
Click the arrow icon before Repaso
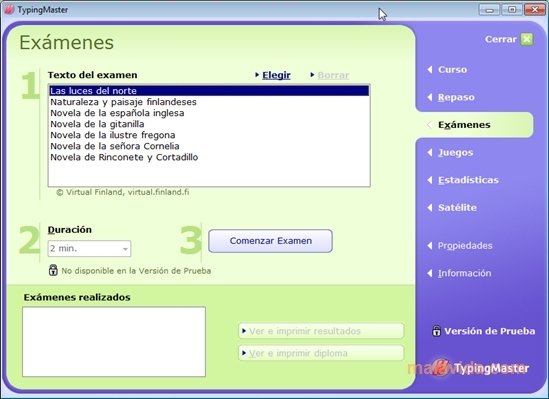(430, 97)
